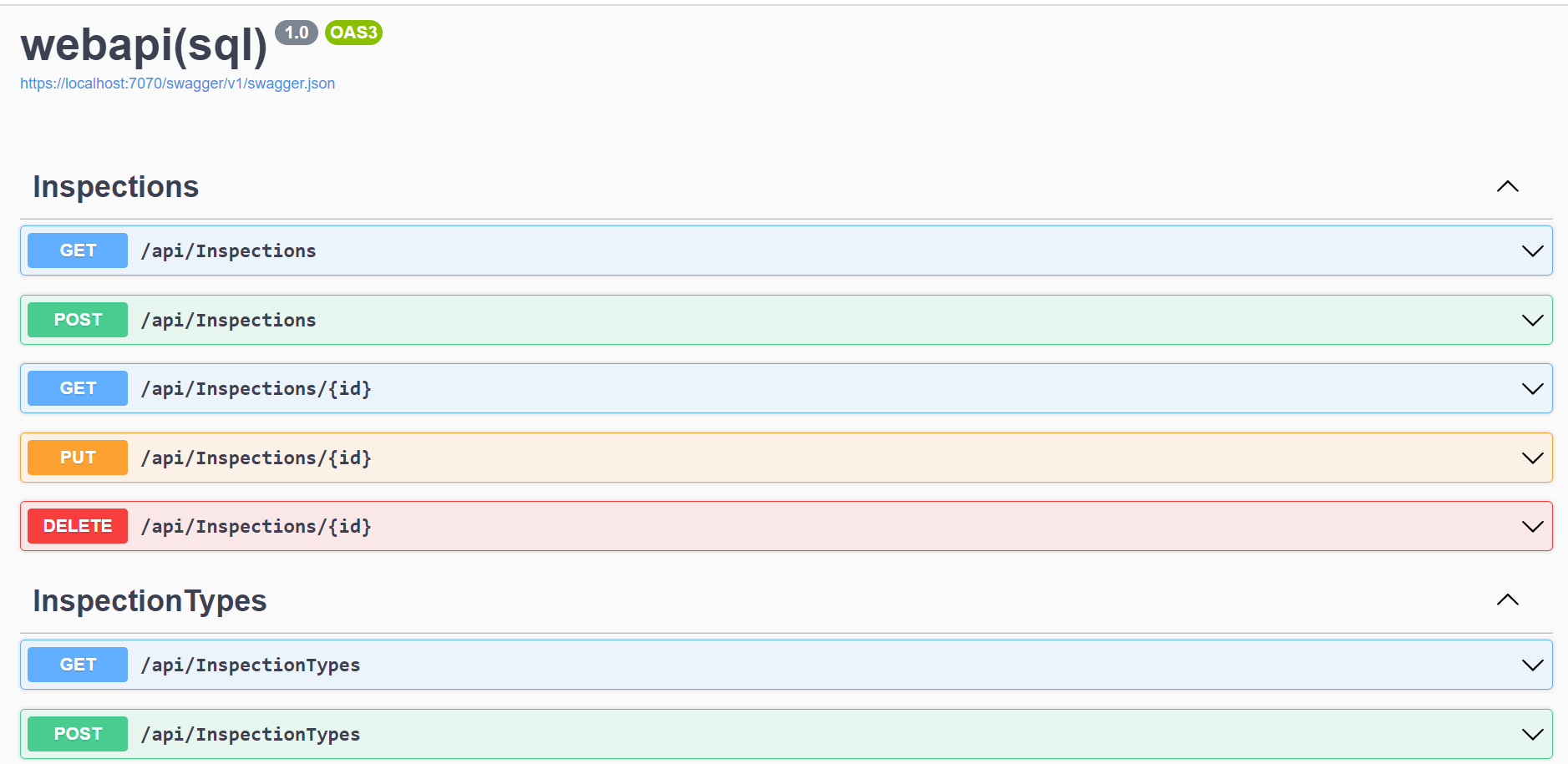Viewport: 1568px width, 764px height.
Task: Click the POST badge for /api/InspectionTypes
Action: (77, 734)
